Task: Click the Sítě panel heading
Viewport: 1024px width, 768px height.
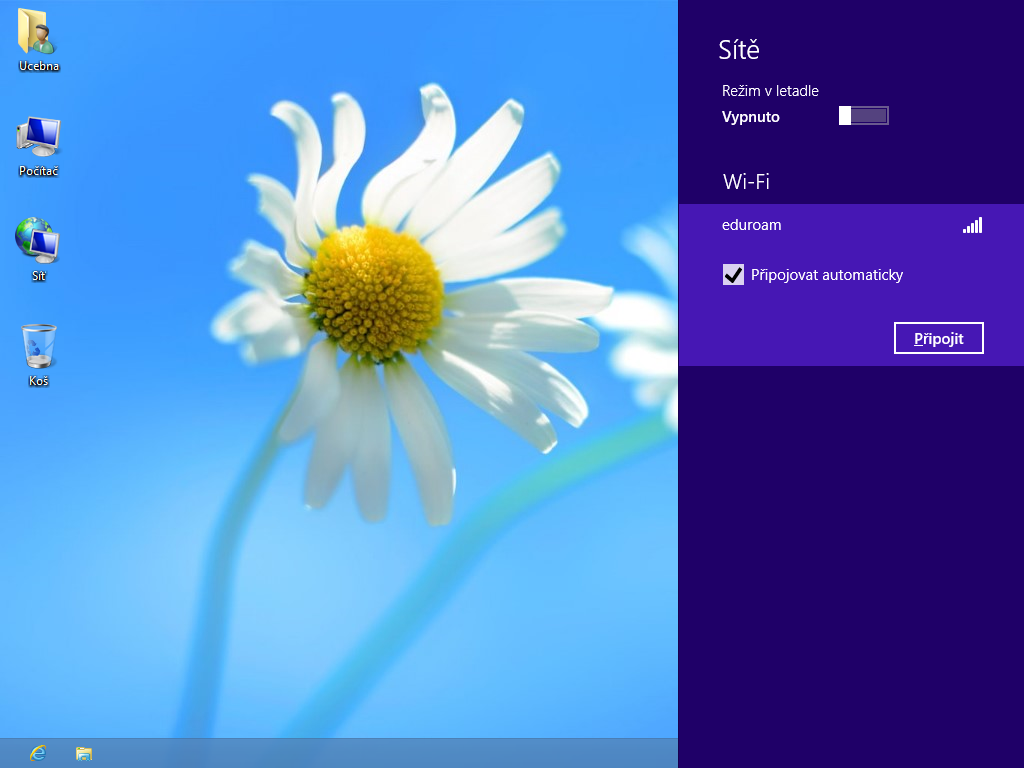Action: [739, 50]
